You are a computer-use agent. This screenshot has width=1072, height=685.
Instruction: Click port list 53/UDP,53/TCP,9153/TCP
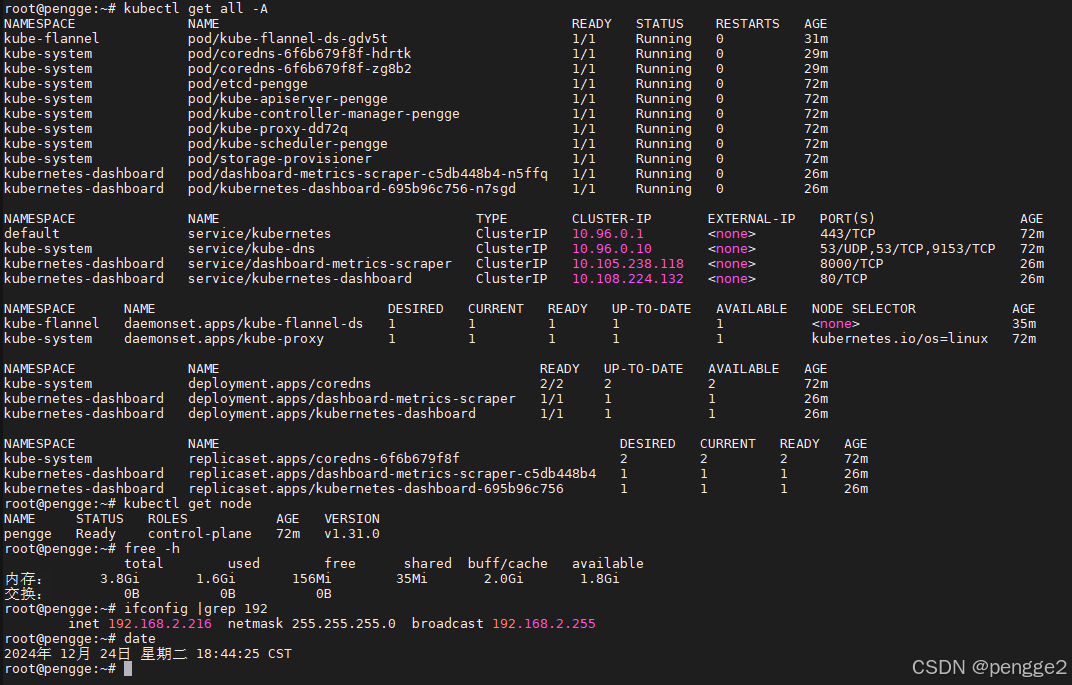point(908,249)
